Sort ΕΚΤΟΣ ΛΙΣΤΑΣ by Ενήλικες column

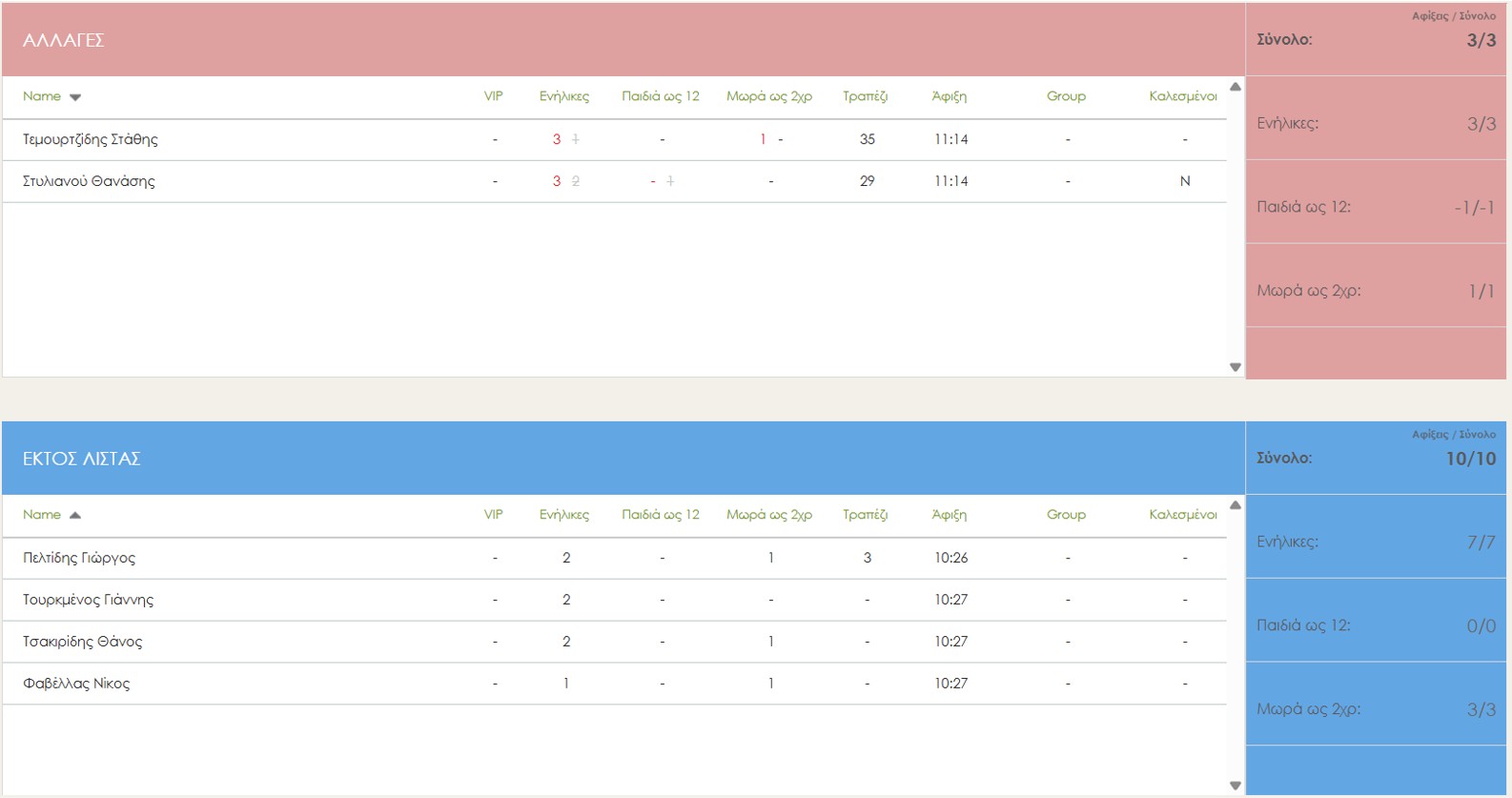tap(563, 515)
